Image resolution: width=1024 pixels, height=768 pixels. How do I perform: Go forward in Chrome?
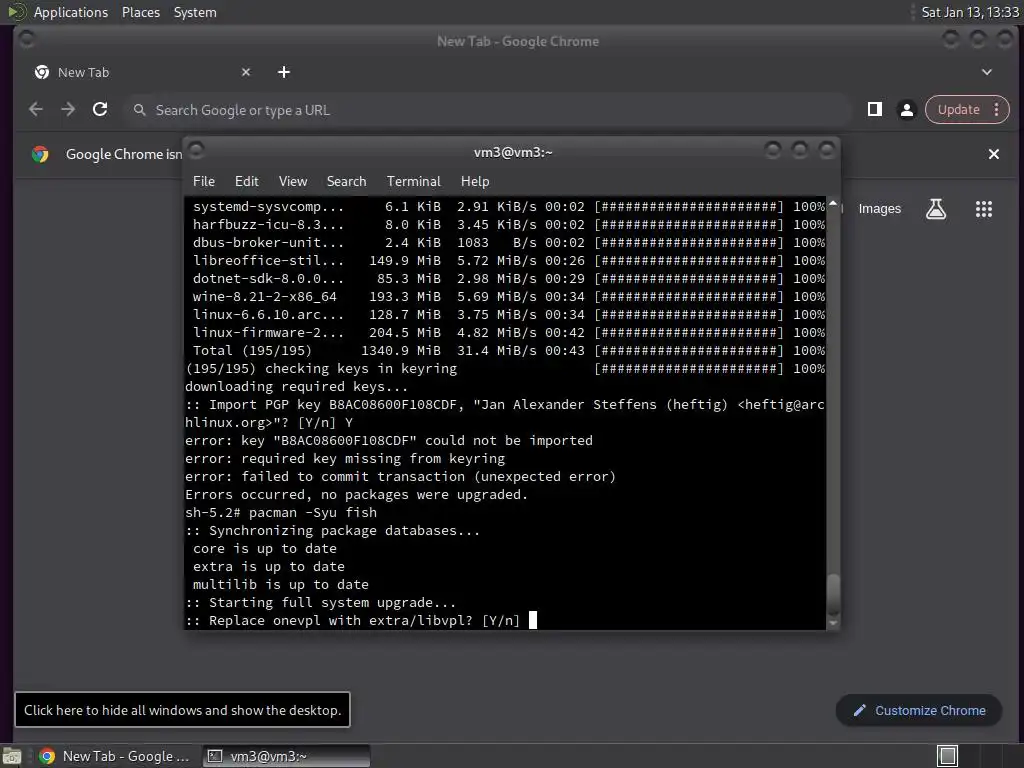pos(68,110)
